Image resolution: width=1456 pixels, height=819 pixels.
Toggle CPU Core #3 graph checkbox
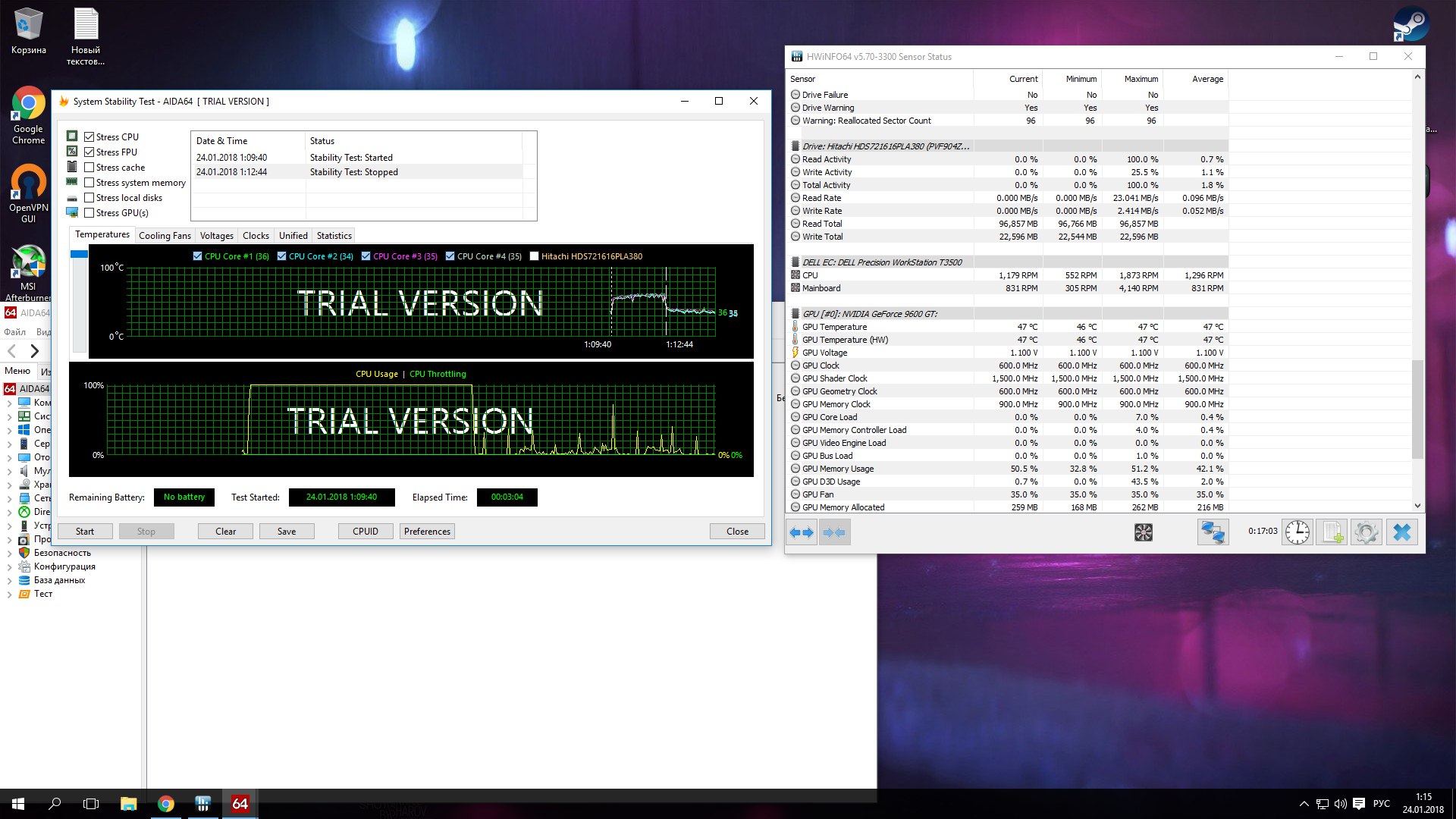366,256
